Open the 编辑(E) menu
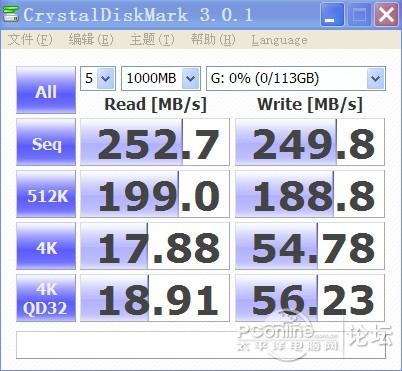 [91, 40]
